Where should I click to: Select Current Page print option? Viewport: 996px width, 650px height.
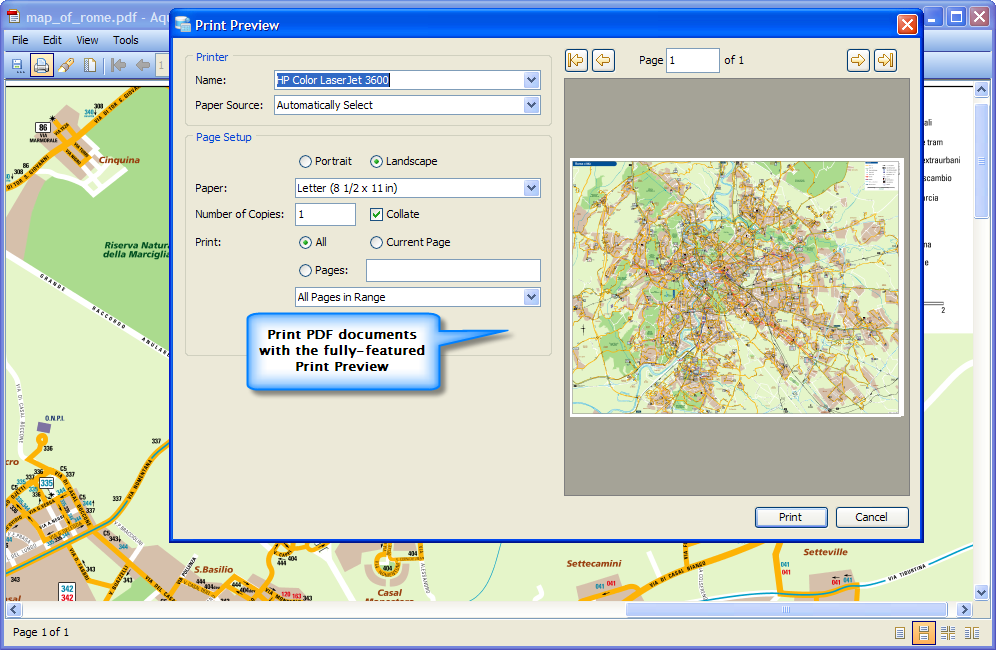point(377,242)
